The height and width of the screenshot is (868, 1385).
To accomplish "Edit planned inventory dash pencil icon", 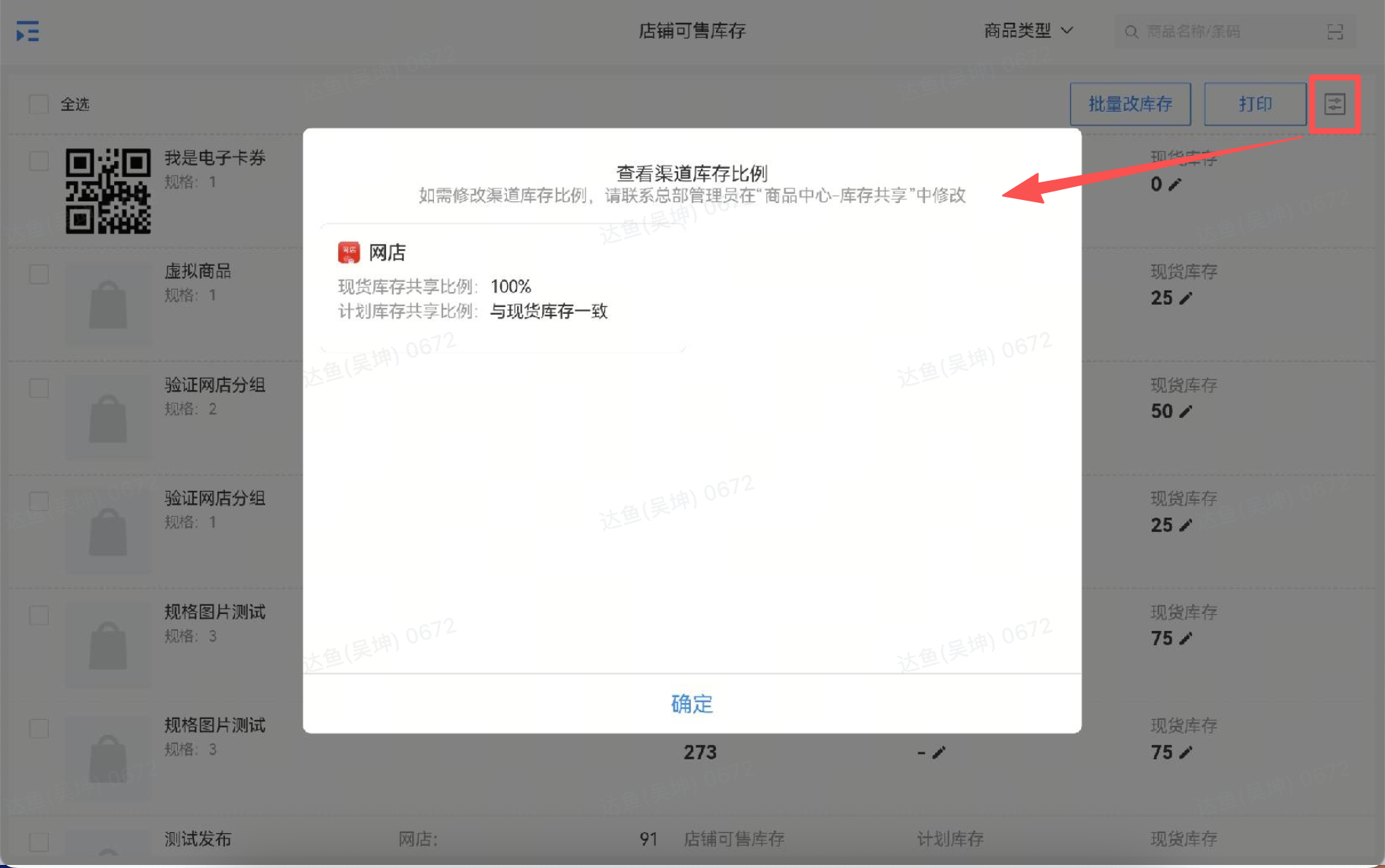I will click(x=939, y=752).
